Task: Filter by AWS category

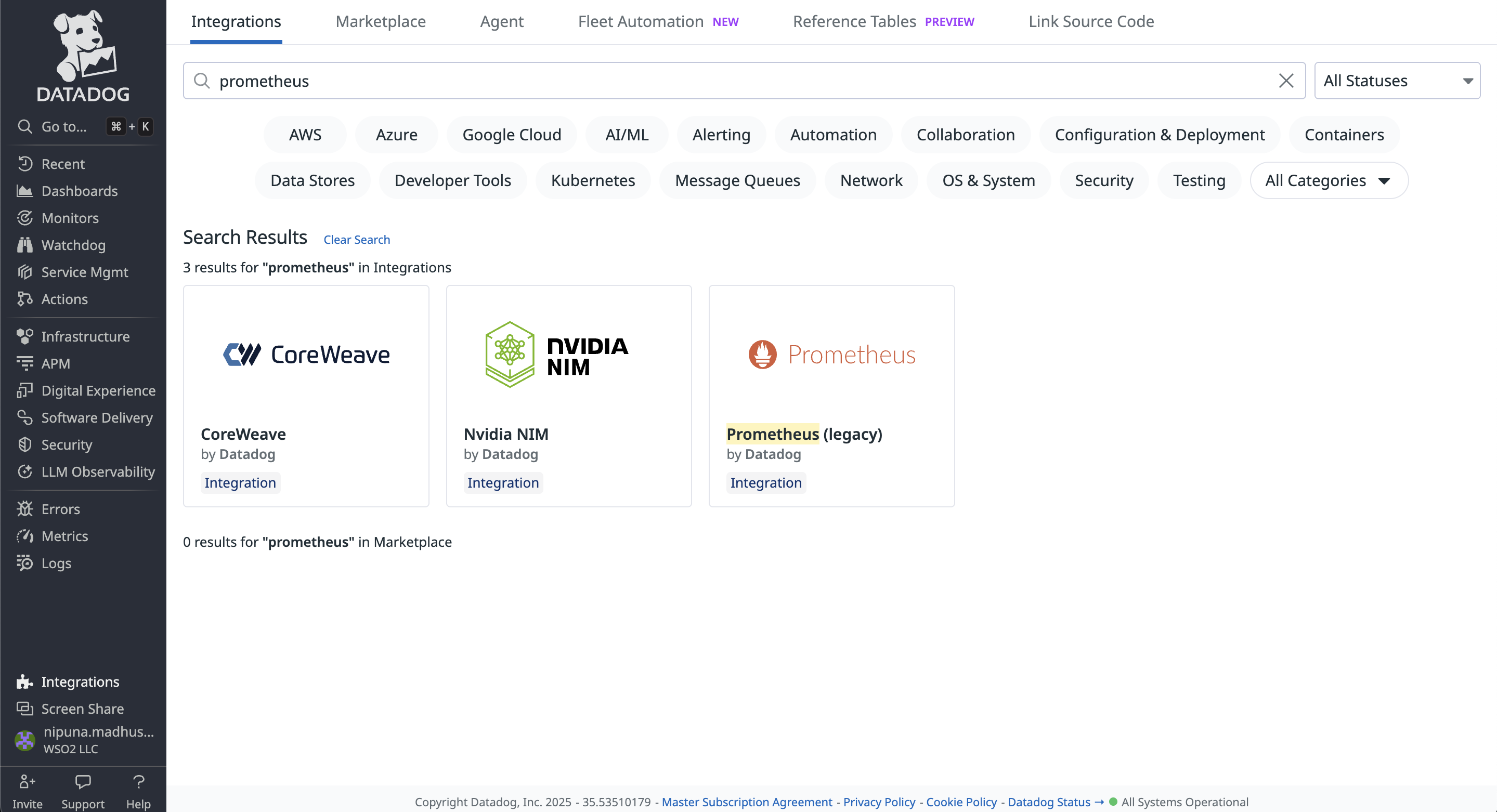Action: coord(305,135)
